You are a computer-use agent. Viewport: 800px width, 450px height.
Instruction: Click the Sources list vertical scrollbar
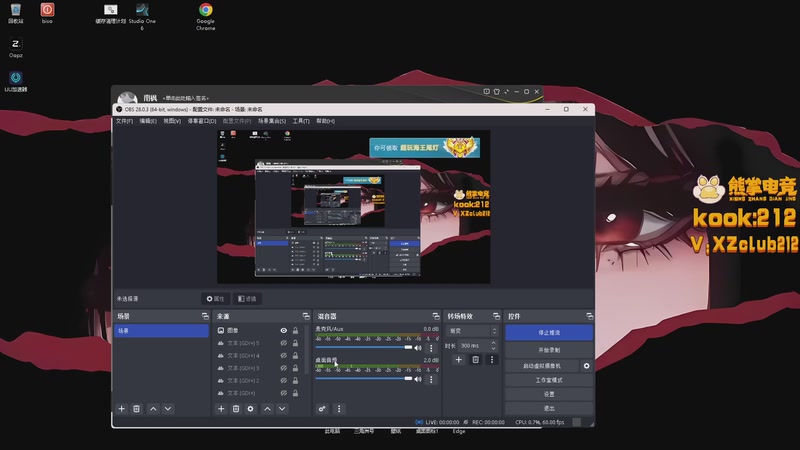click(306, 349)
